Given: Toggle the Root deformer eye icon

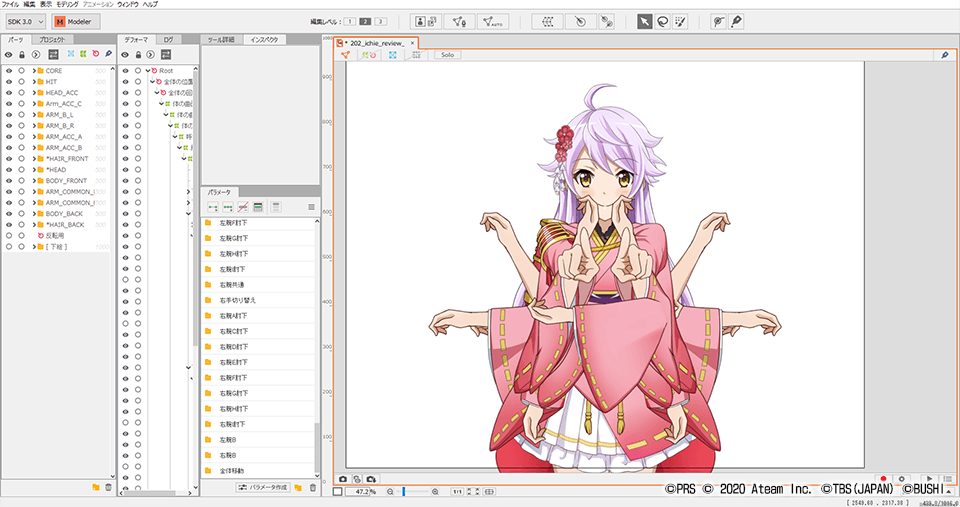Looking at the screenshot, I should pyautogui.click(x=126, y=70).
